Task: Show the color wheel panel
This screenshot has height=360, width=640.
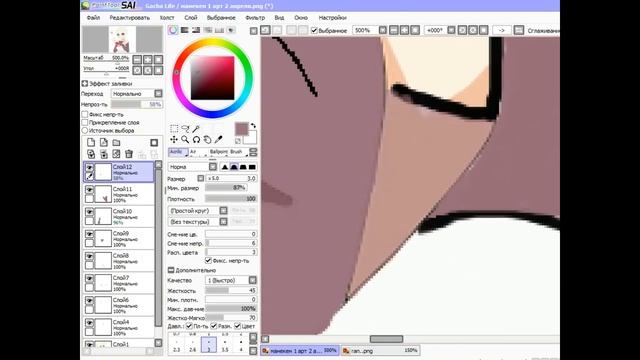Action: tap(173, 30)
